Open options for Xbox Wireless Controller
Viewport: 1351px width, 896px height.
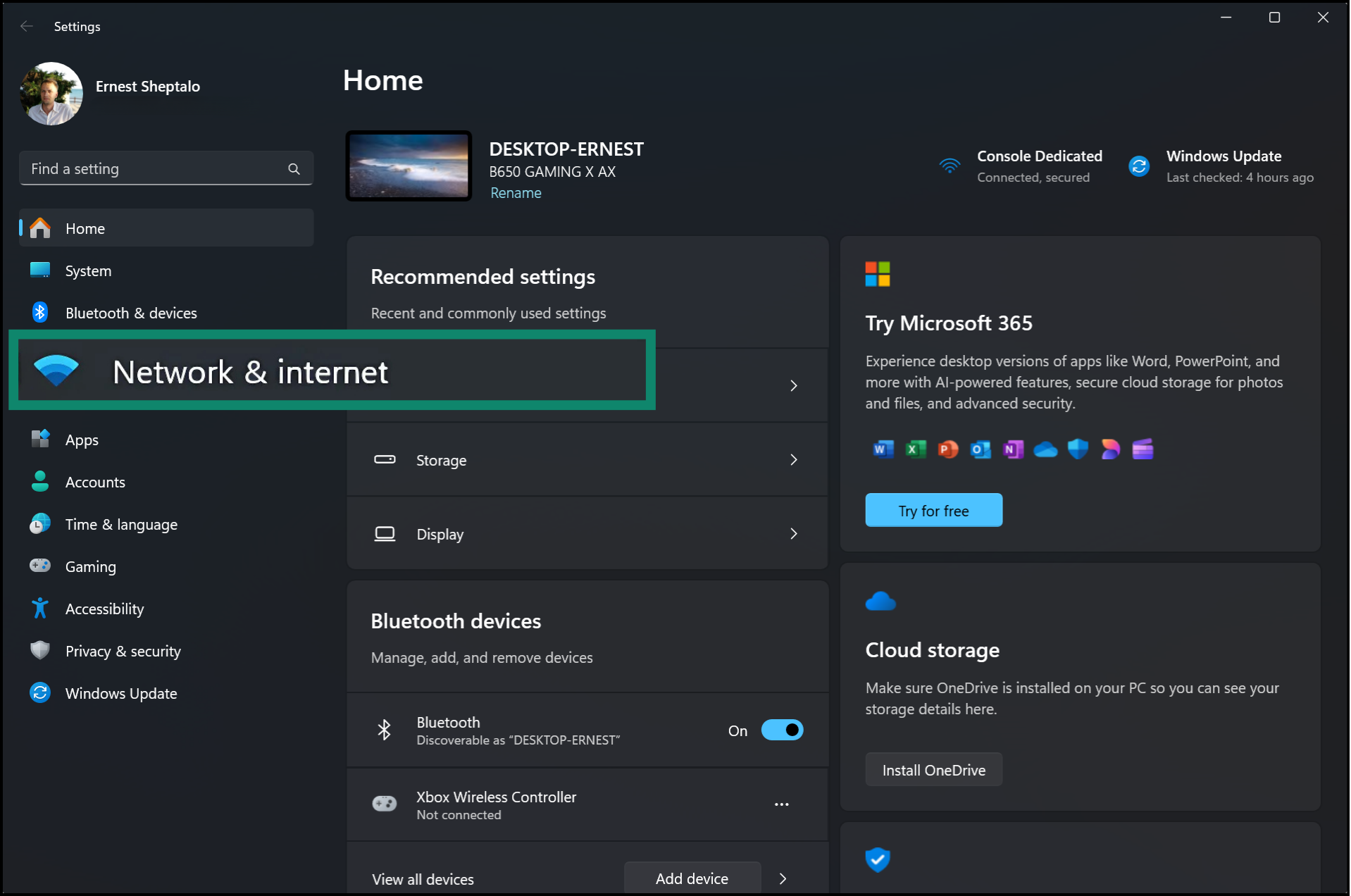point(780,804)
